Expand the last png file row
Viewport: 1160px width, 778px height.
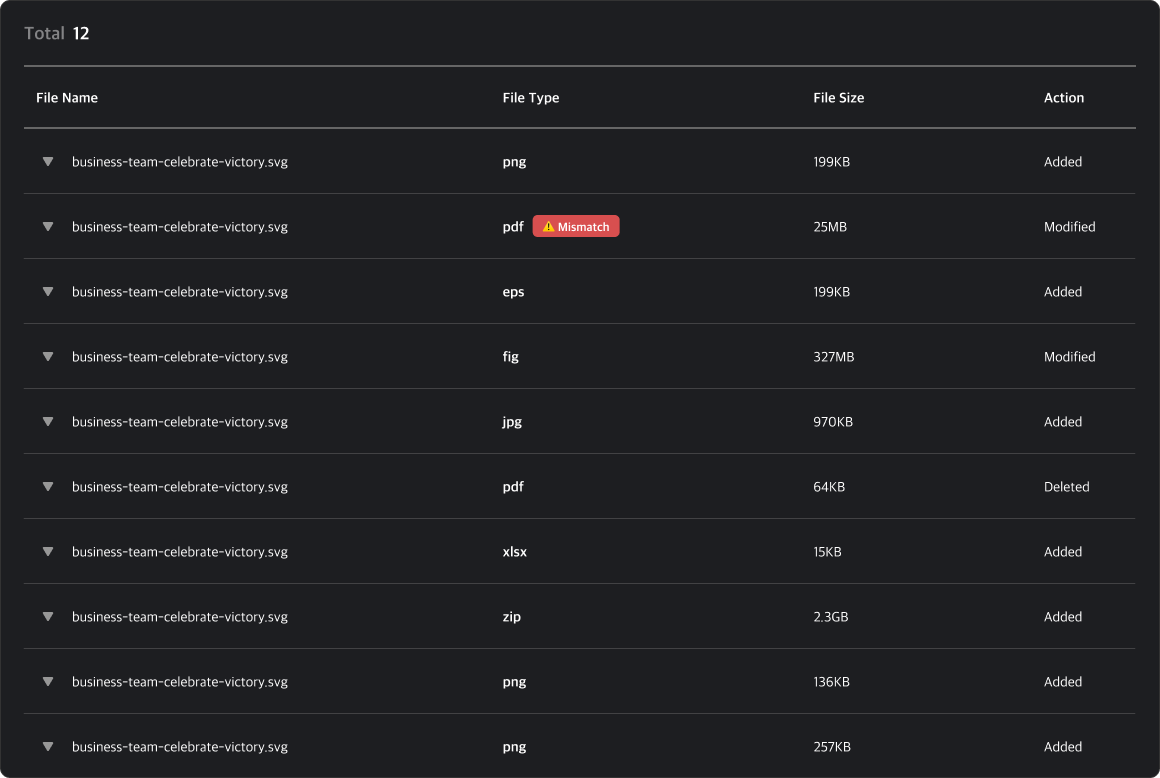click(x=47, y=746)
